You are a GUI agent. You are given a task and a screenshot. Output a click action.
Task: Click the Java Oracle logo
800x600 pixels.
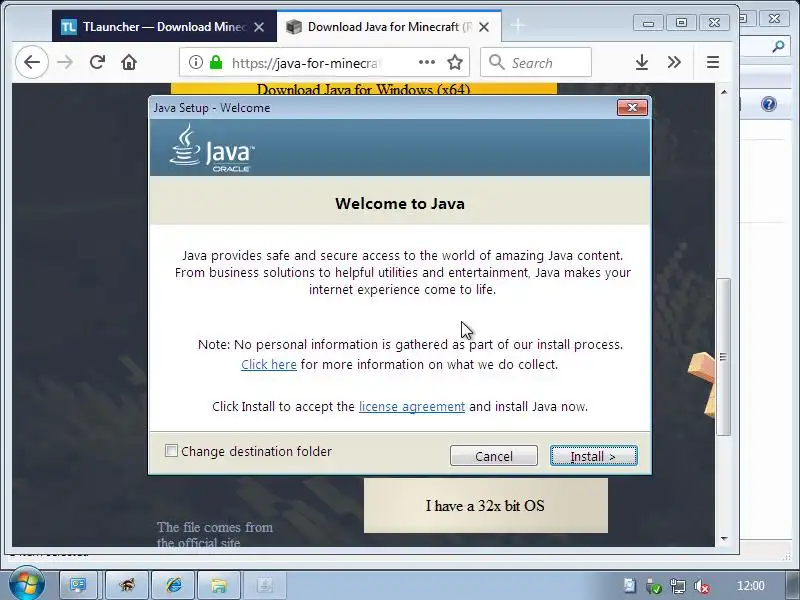pyautogui.click(x=211, y=148)
